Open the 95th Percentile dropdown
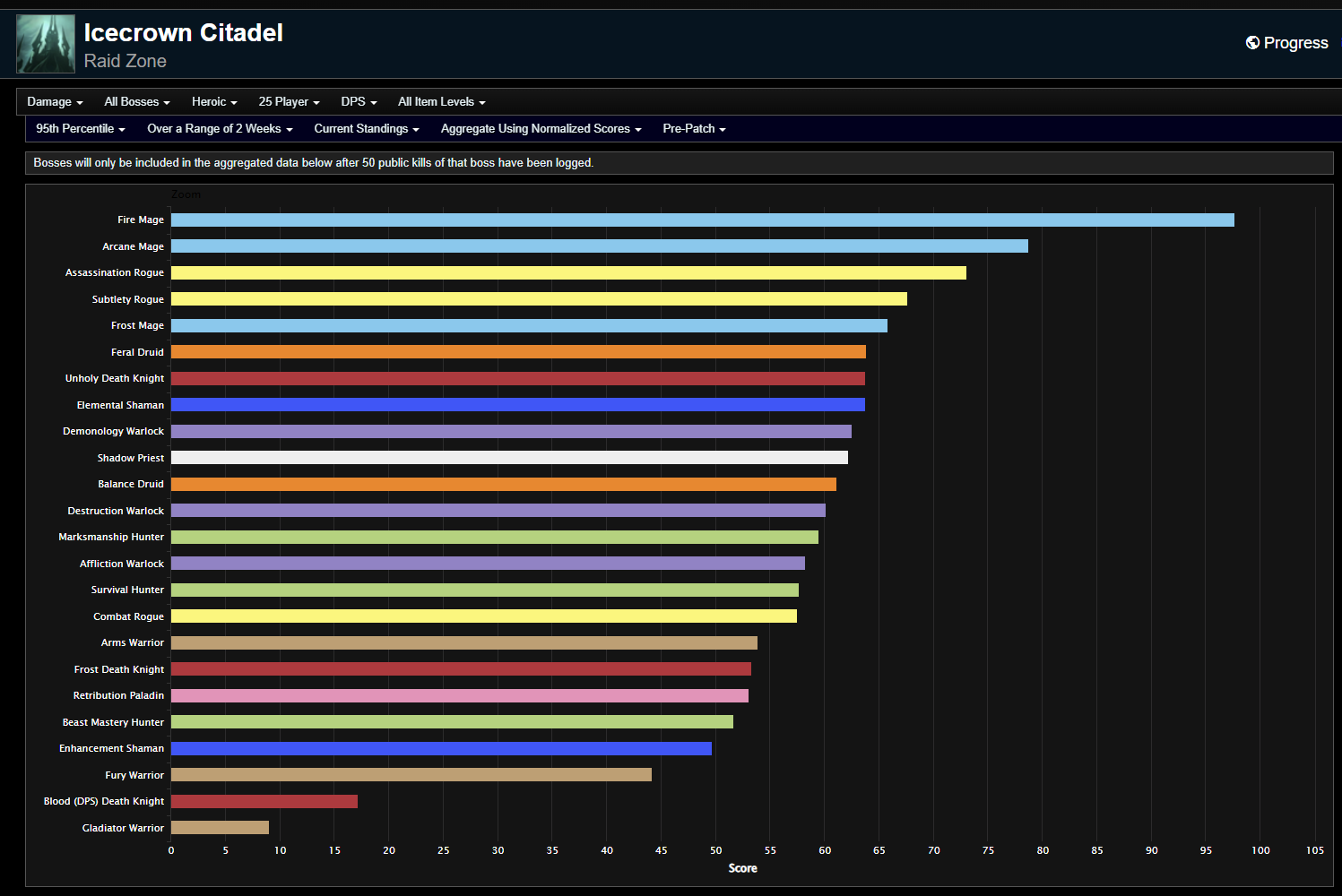This screenshot has width=1342, height=896. 79,128
